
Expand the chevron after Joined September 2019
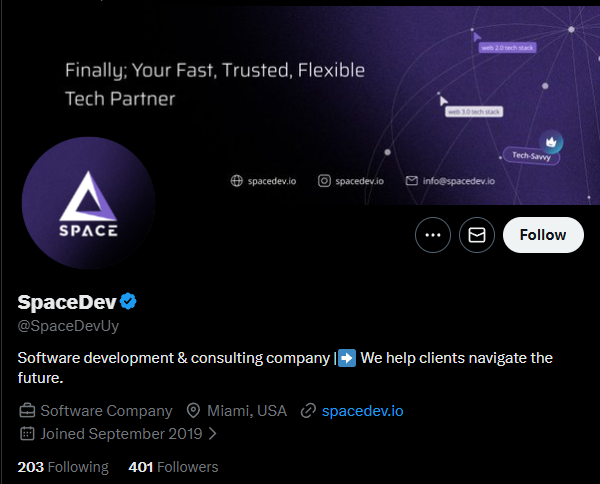click(213, 433)
